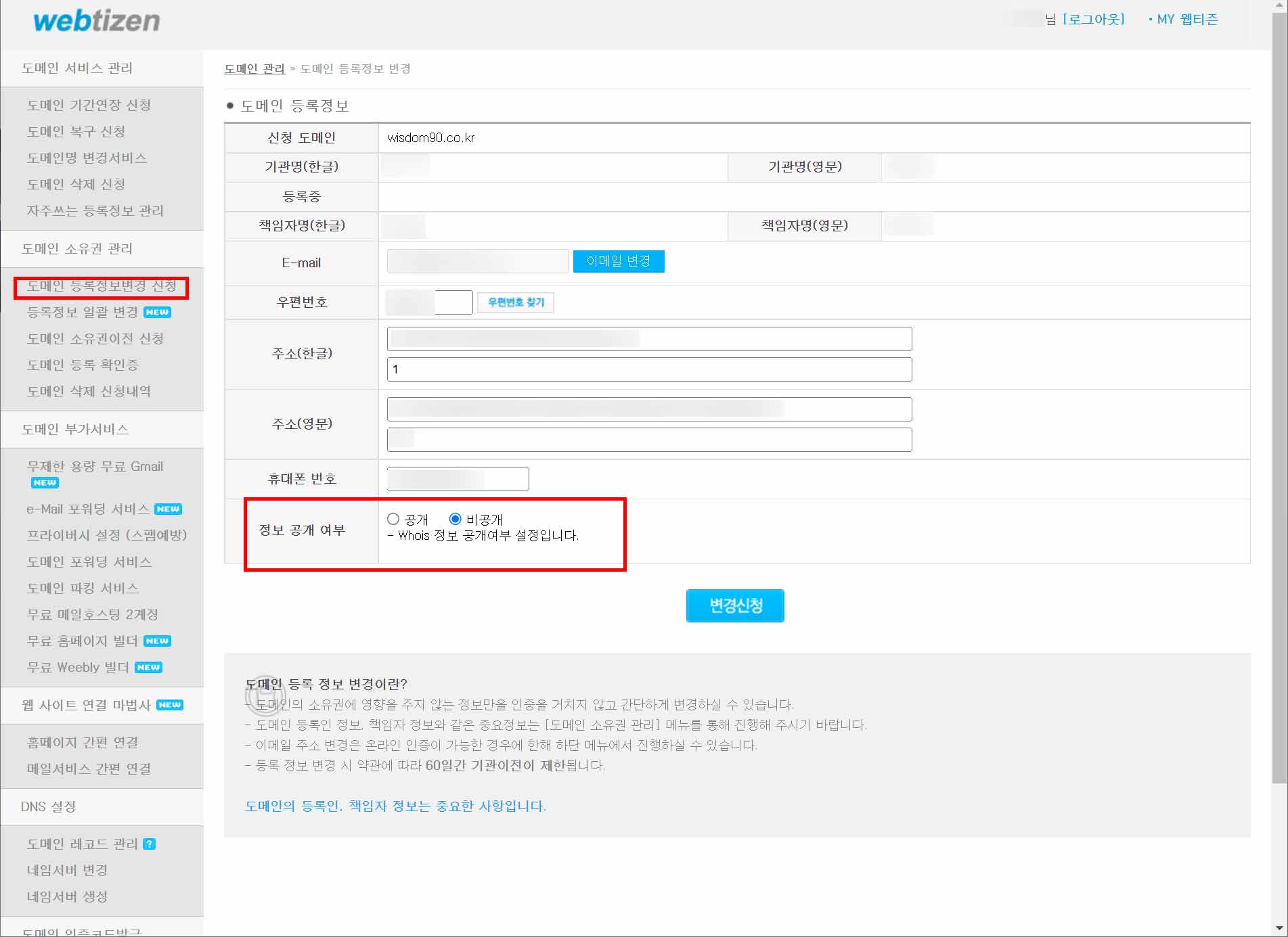Image resolution: width=1288 pixels, height=937 pixels.
Task: Open the 도메인 관리 breadcrumb link
Action: coord(254,68)
